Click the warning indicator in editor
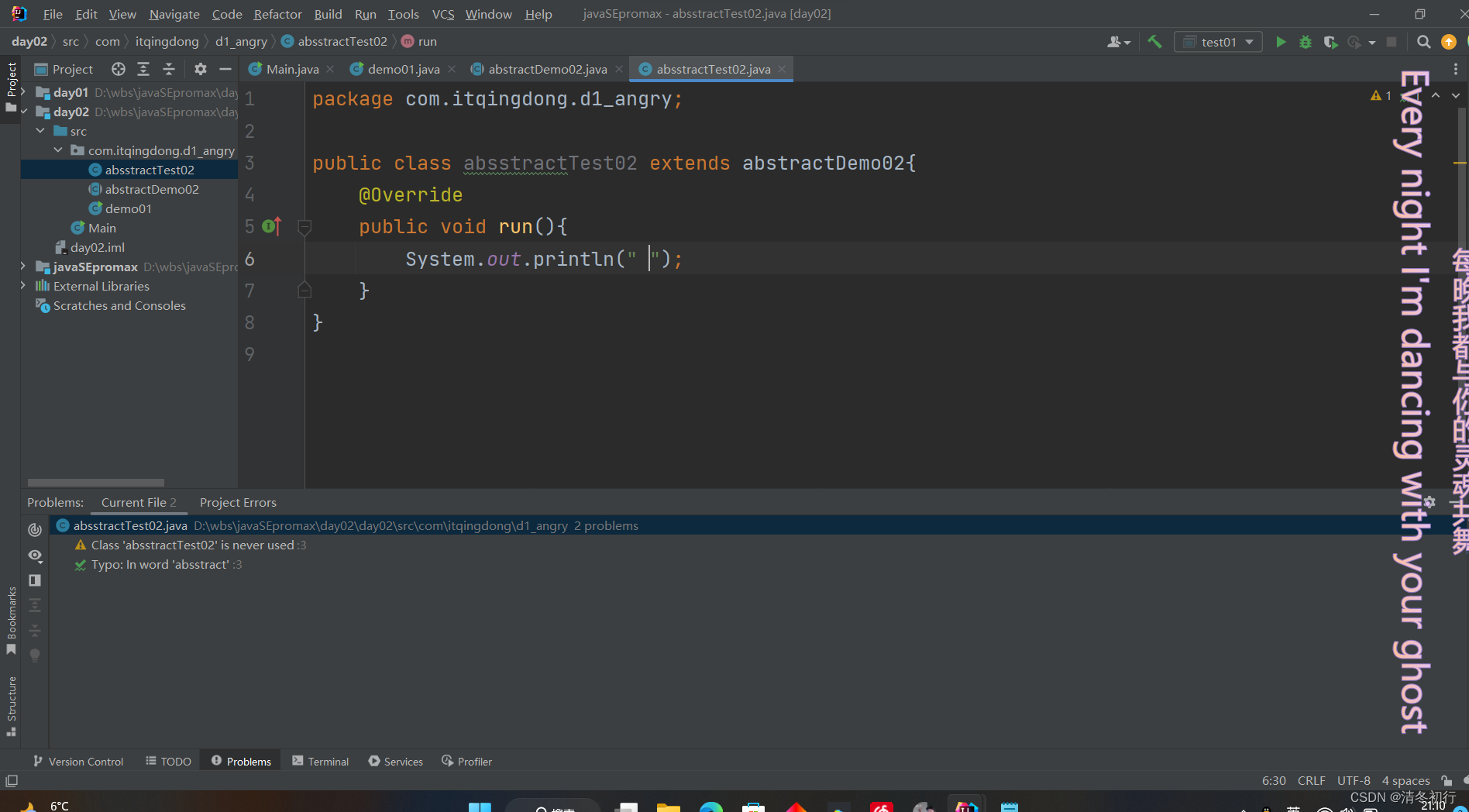 point(1381,95)
